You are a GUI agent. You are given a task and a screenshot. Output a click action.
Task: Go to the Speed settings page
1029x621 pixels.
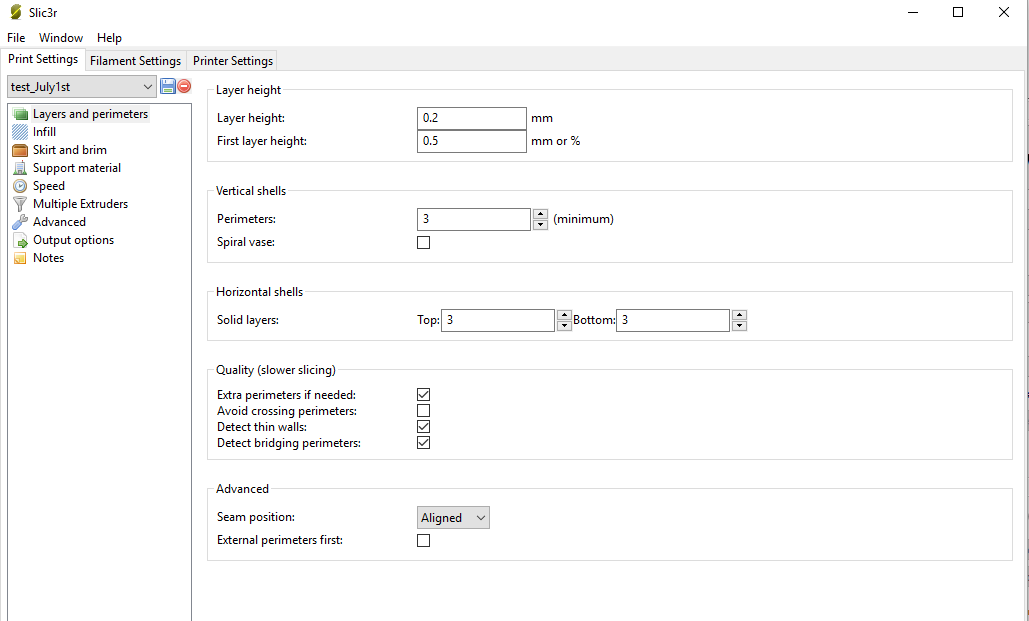pos(48,186)
